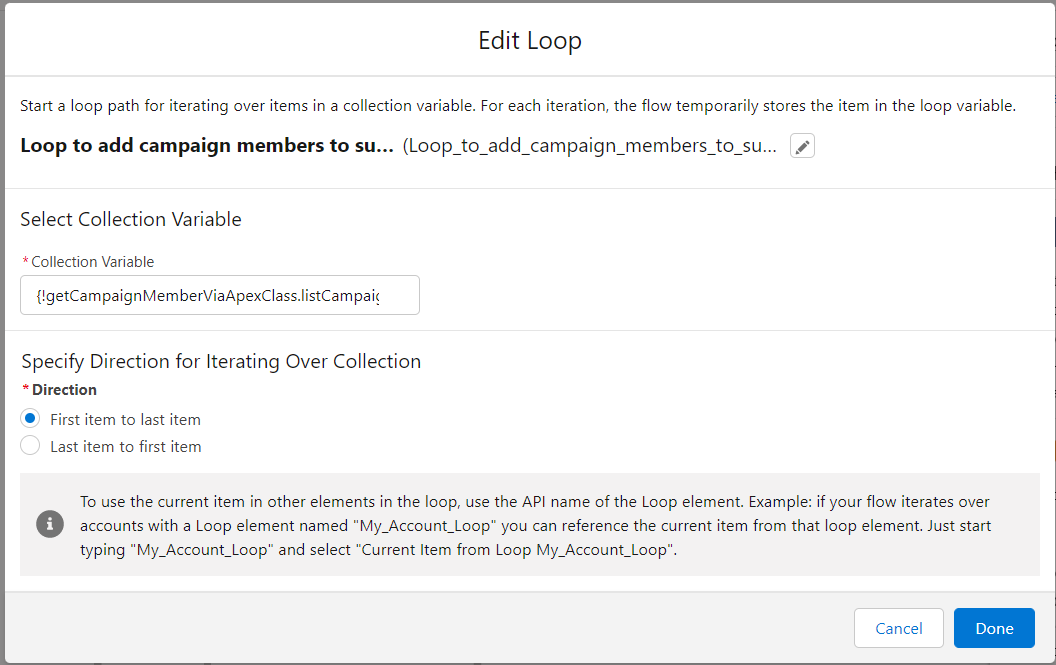
Task: Click the "Select Collection Variable" heading
Action: [x=131, y=219]
